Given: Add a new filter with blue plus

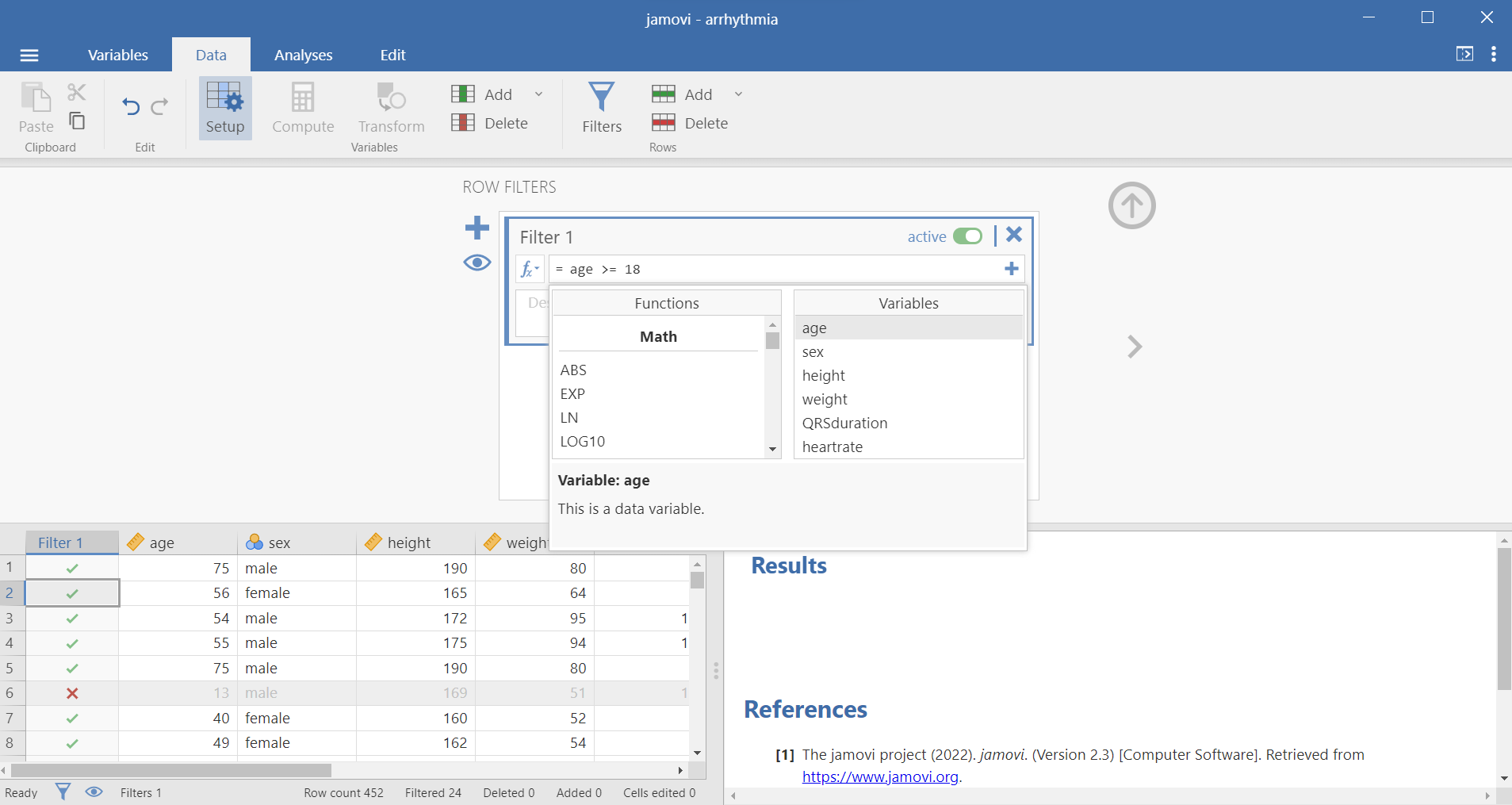Looking at the screenshot, I should 477,228.
